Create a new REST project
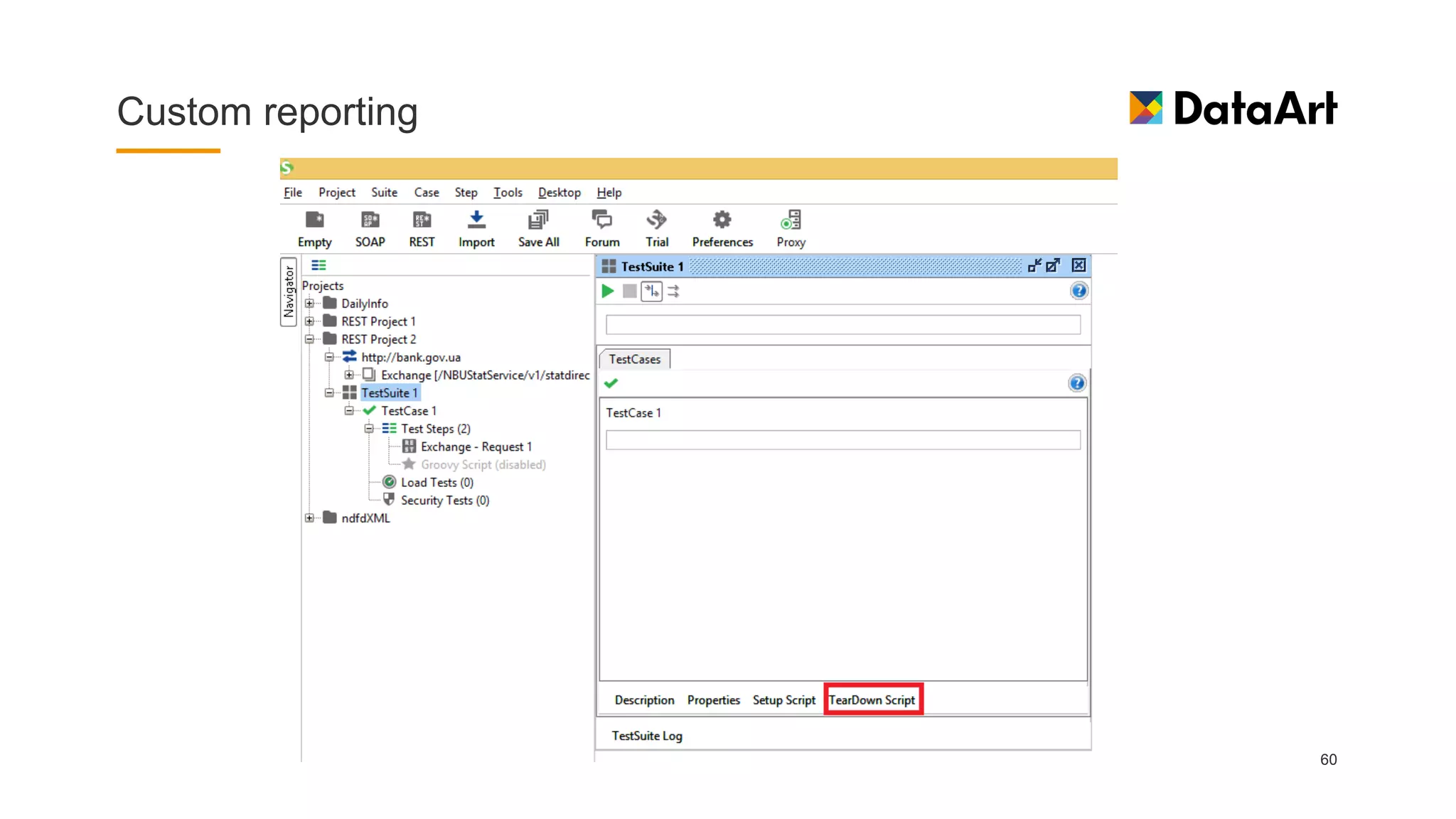This screenshot has height=819, width=1456. (x=422, y=220)
